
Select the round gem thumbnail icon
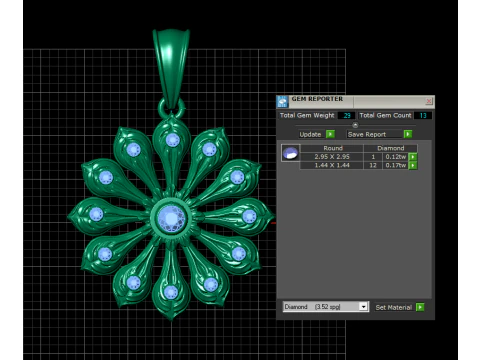pyautogui.click(x=290, y=153)
